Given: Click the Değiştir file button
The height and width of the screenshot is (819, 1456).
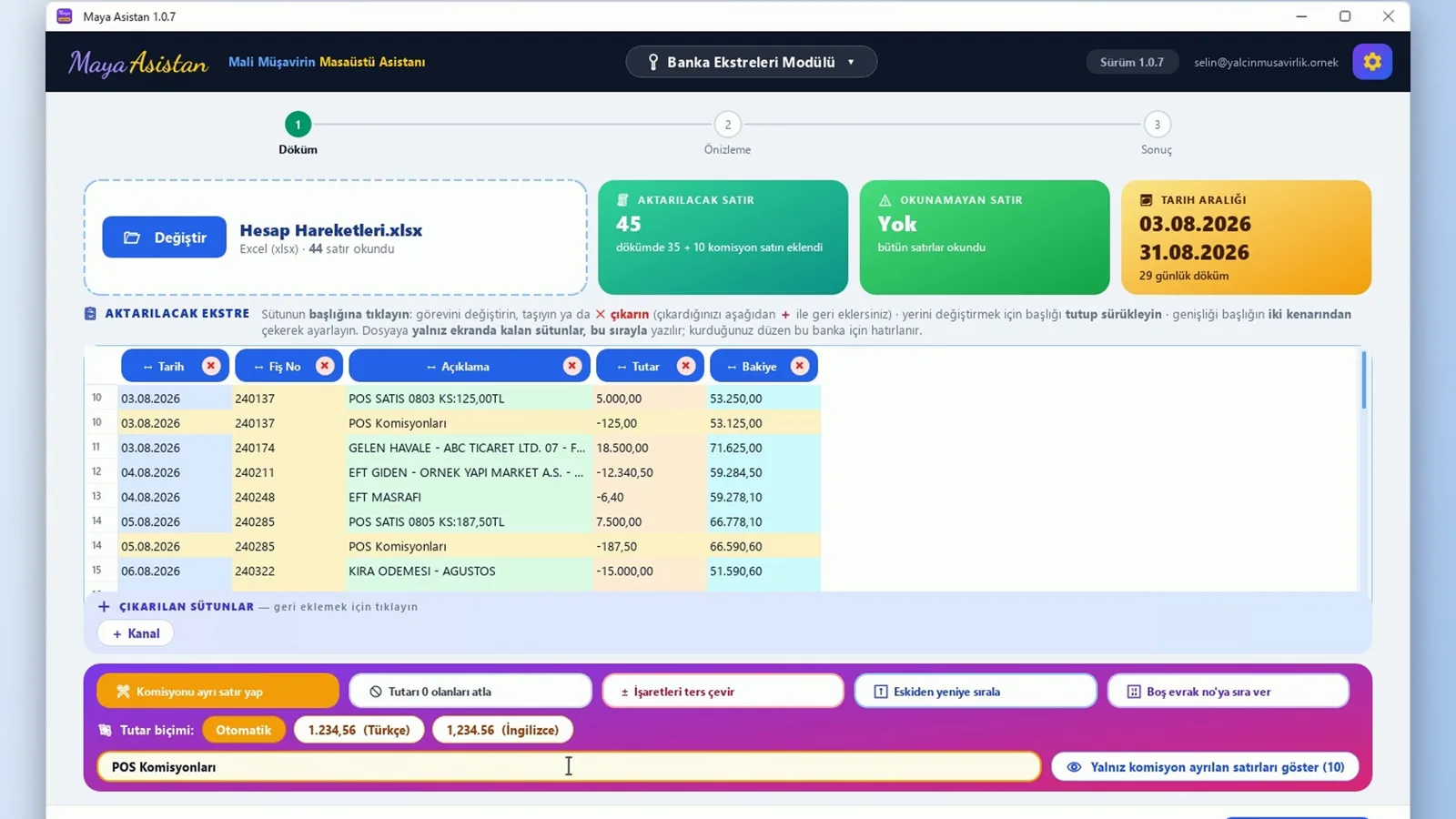Looking at the screenshot, I should point(164,238).
